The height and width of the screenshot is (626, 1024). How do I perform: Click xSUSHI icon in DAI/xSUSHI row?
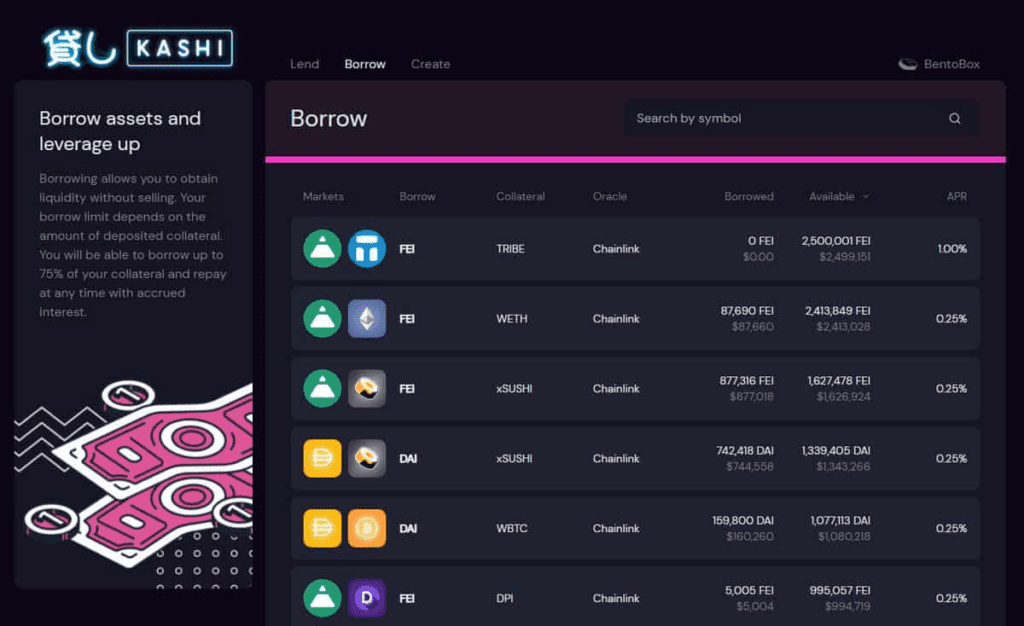coord(366,458)
